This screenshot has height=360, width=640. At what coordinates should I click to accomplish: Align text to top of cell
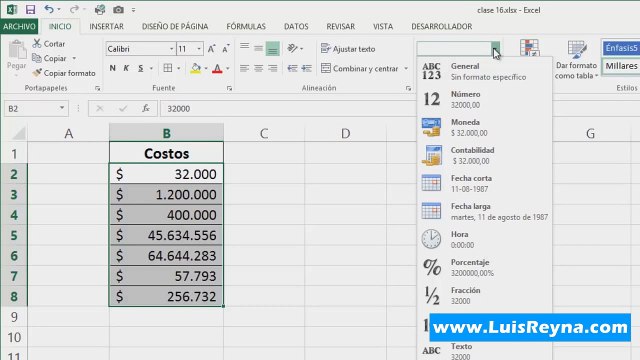point(244,48)
